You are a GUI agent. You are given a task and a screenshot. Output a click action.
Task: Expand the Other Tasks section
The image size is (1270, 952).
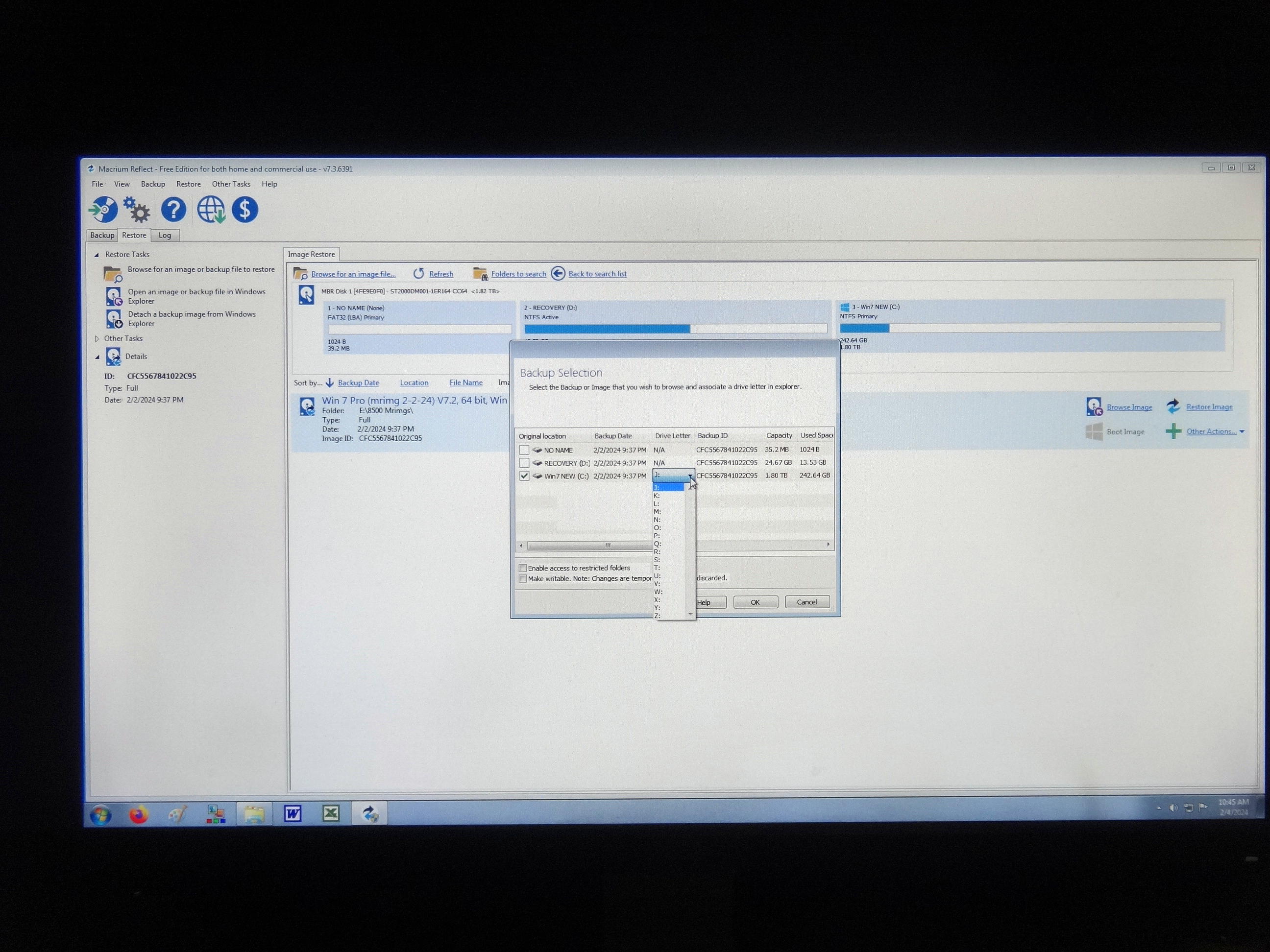tap(97, 338)
